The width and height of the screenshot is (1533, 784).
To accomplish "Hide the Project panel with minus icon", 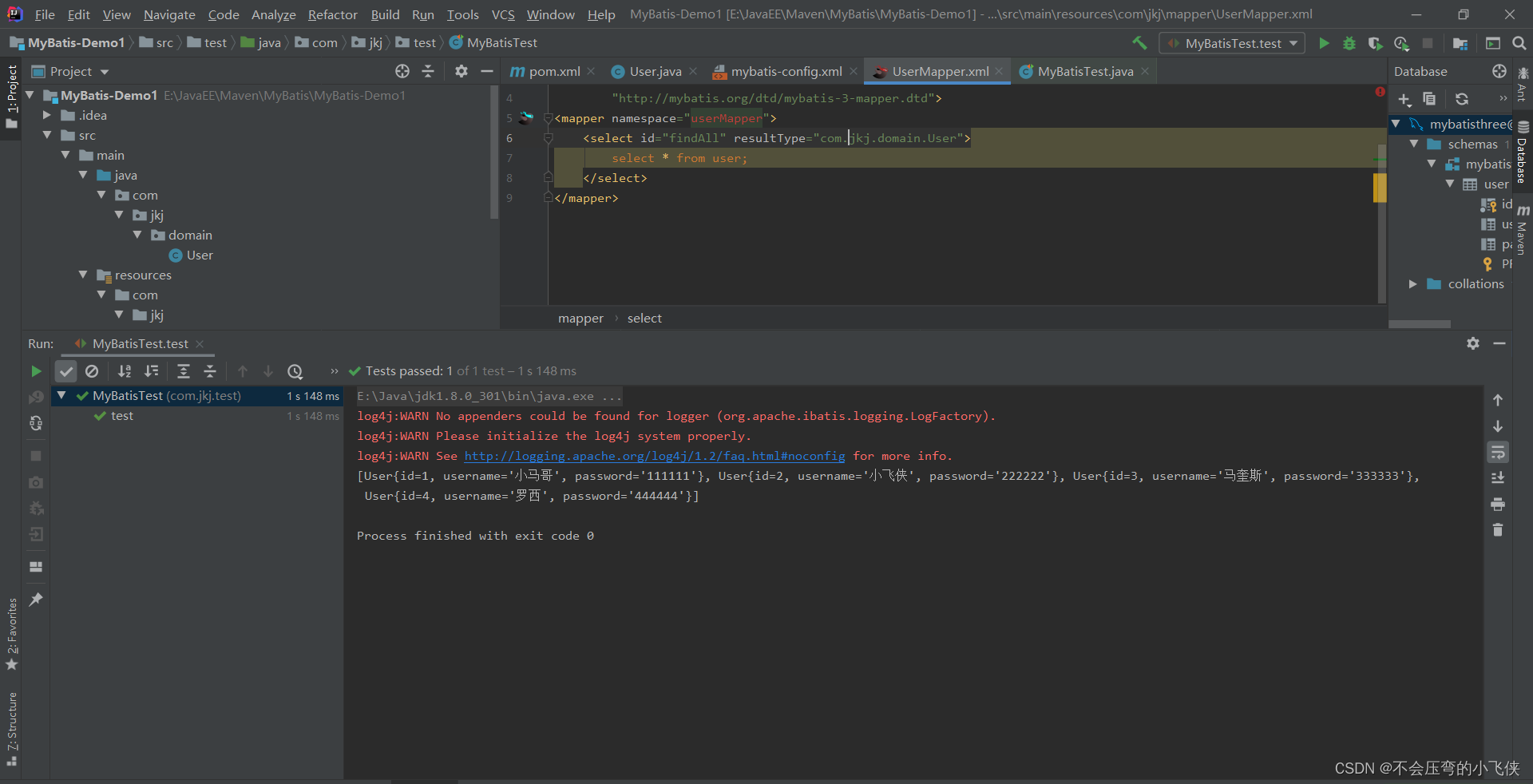I will click(x=487, y=71).
